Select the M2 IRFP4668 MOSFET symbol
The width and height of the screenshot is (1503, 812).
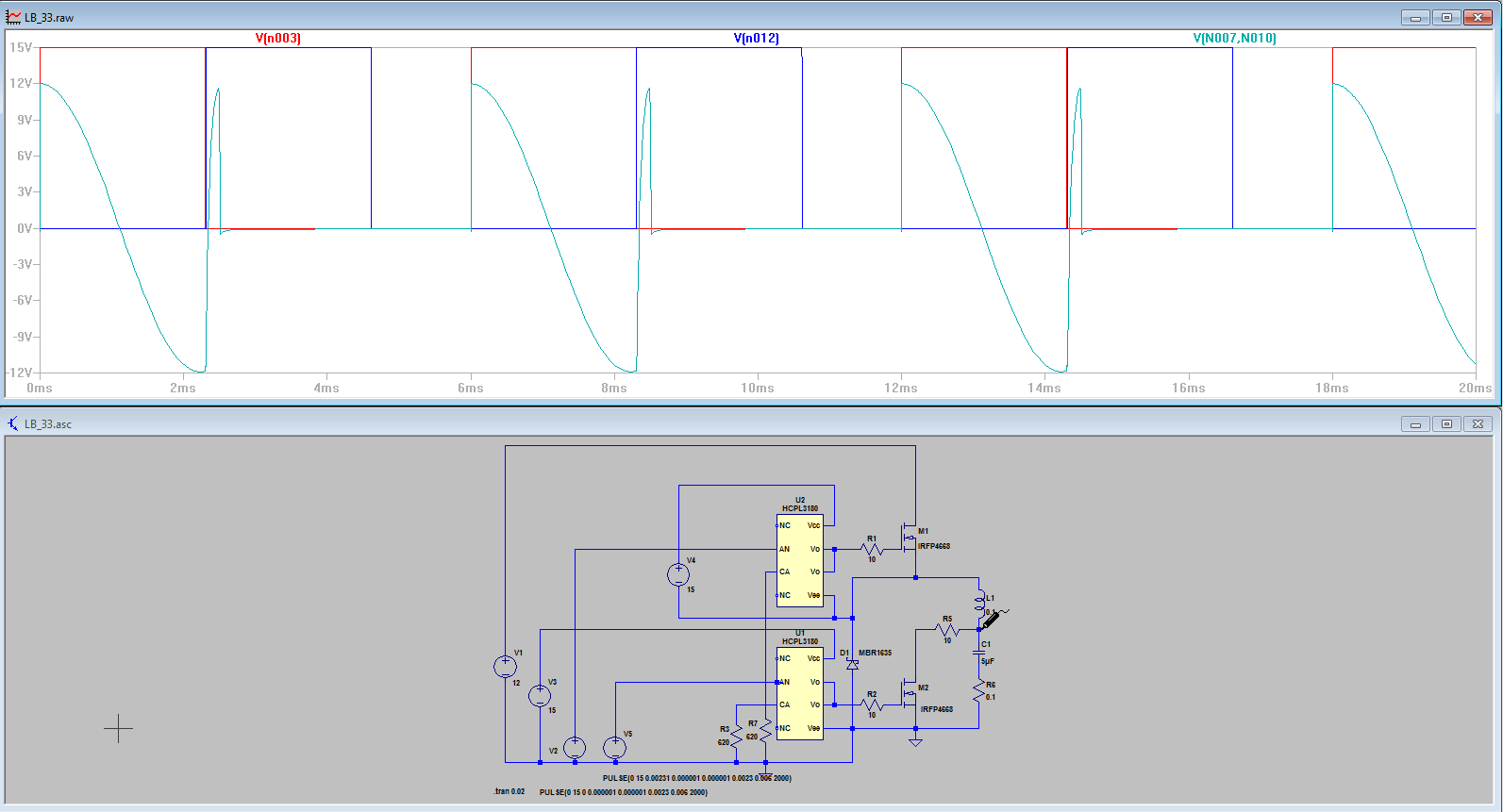(x=909, y=694)
